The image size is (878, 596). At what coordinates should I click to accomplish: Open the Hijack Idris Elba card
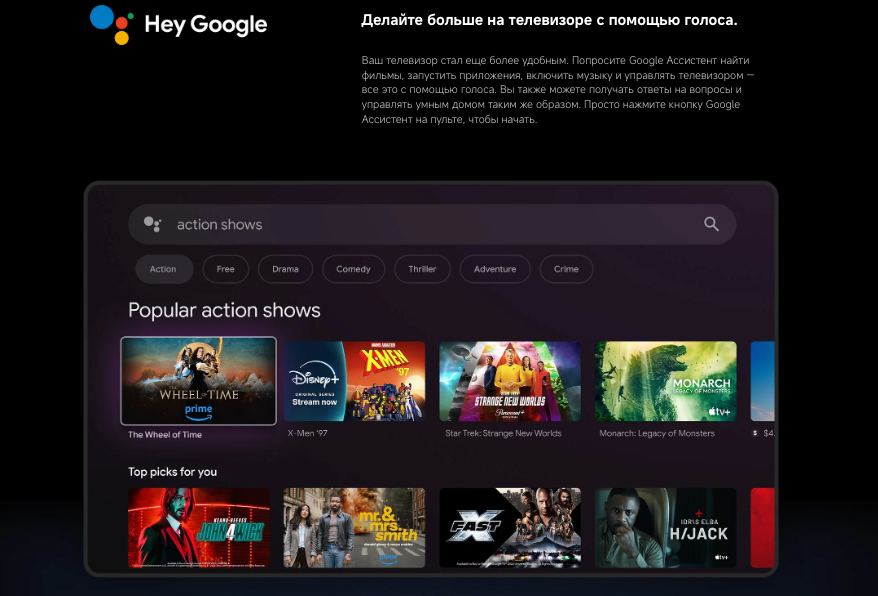pos(666,528)
